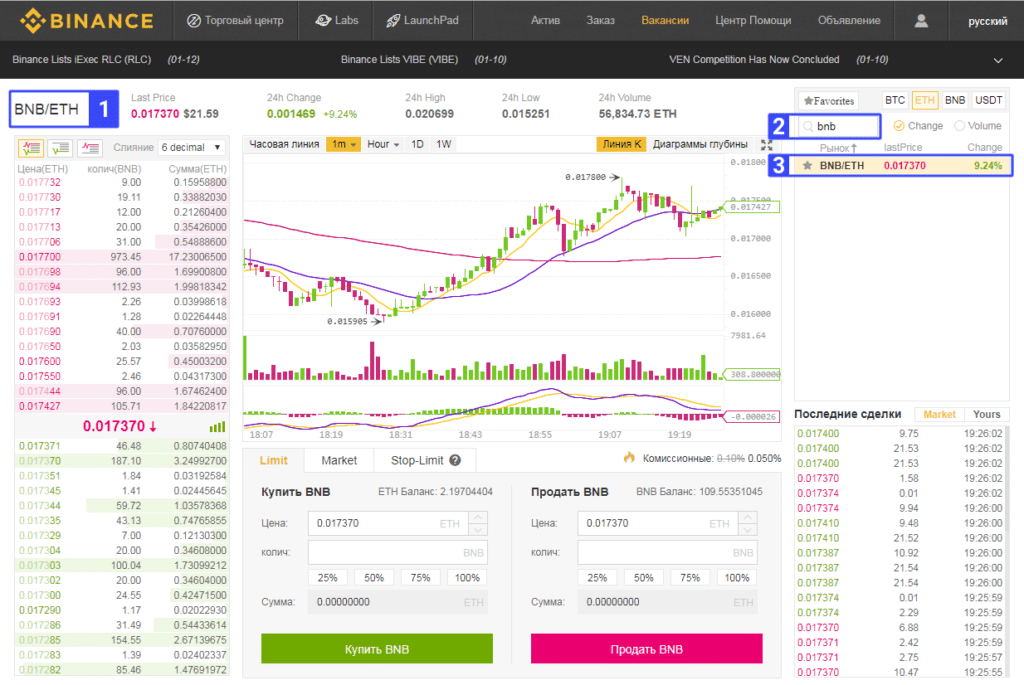
Task: Open Центр Помощи
Action: click(x=753, y=21)
